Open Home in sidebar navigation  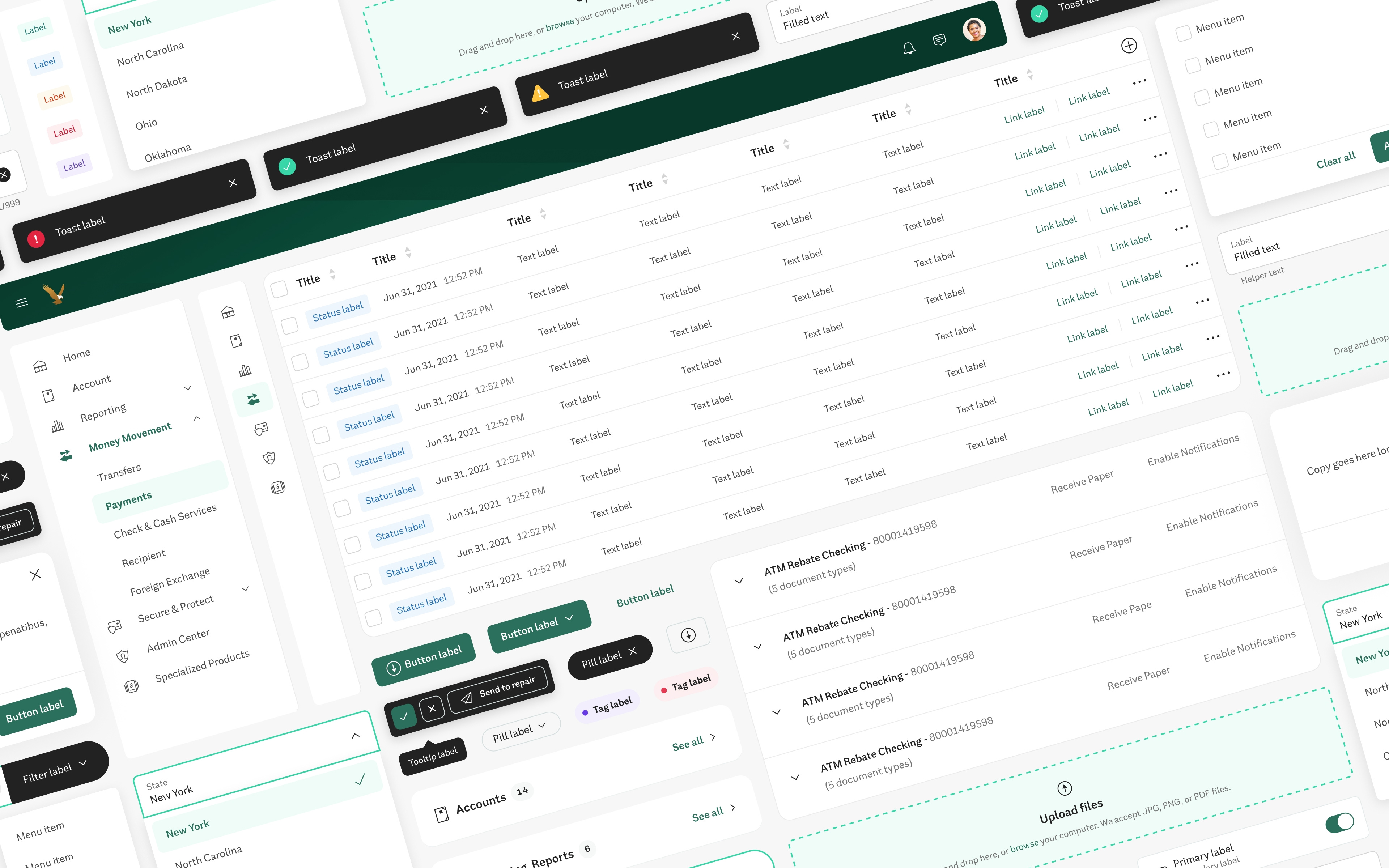(76, 355)
